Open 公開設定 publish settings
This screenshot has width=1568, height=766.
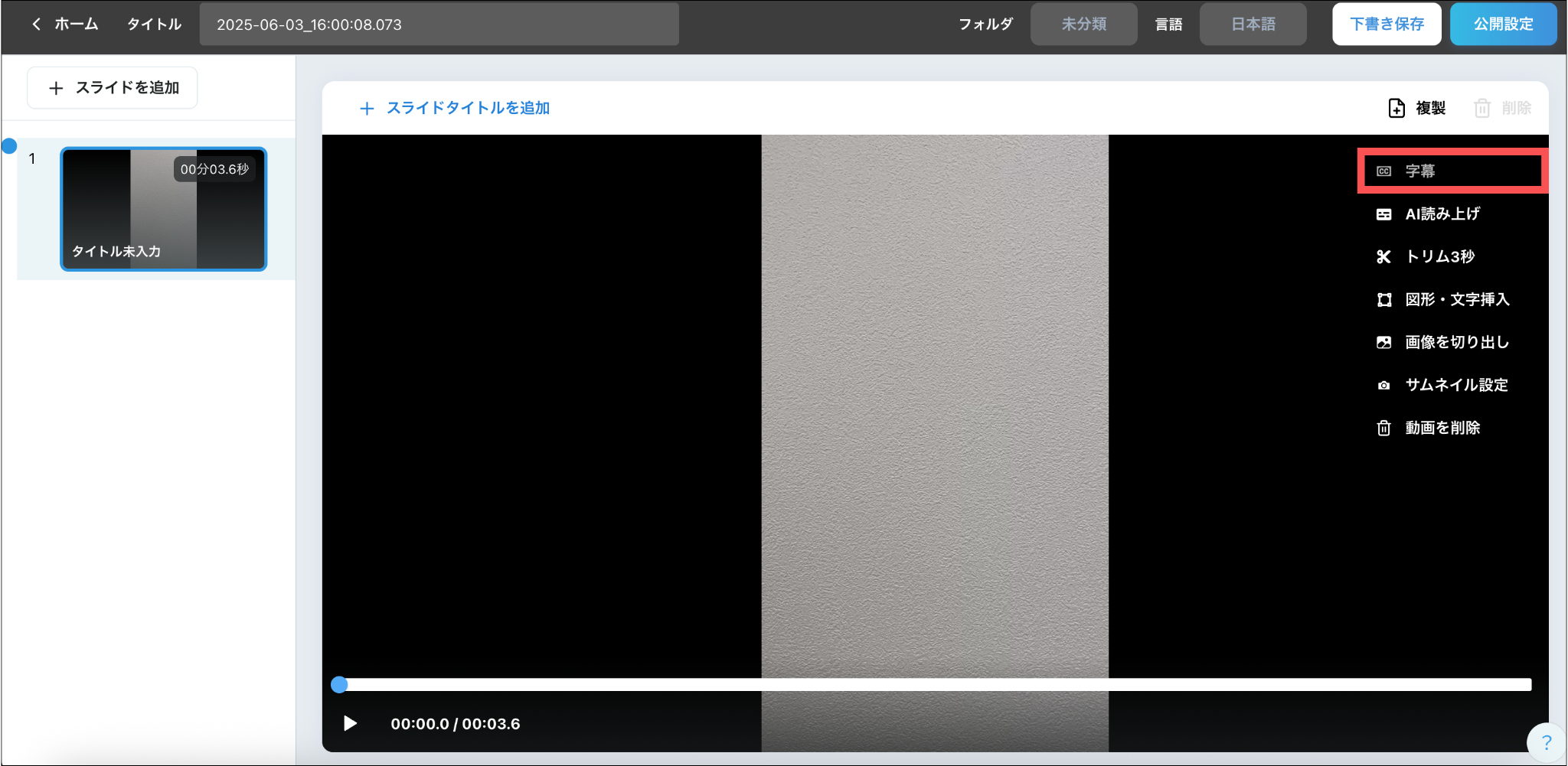click(x=1503, y=24)
